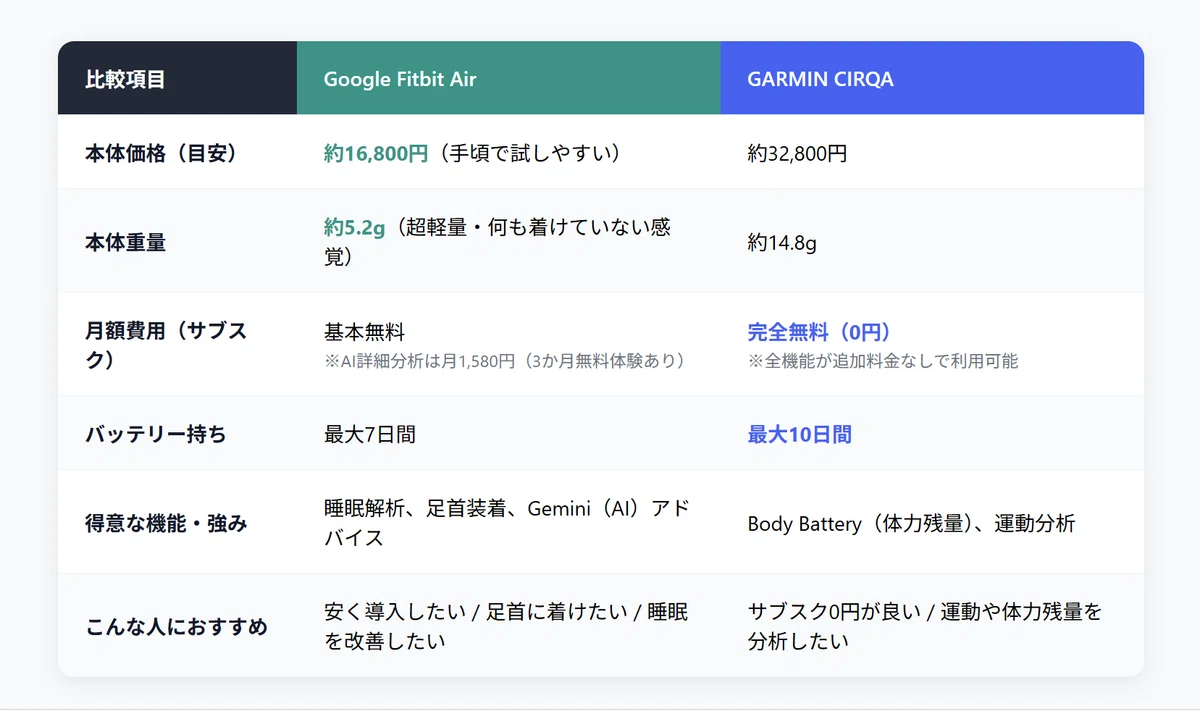Screen dimensions: 1200x711
Task: Click the 比較項目 header cell
Action: tap(177, 78)
